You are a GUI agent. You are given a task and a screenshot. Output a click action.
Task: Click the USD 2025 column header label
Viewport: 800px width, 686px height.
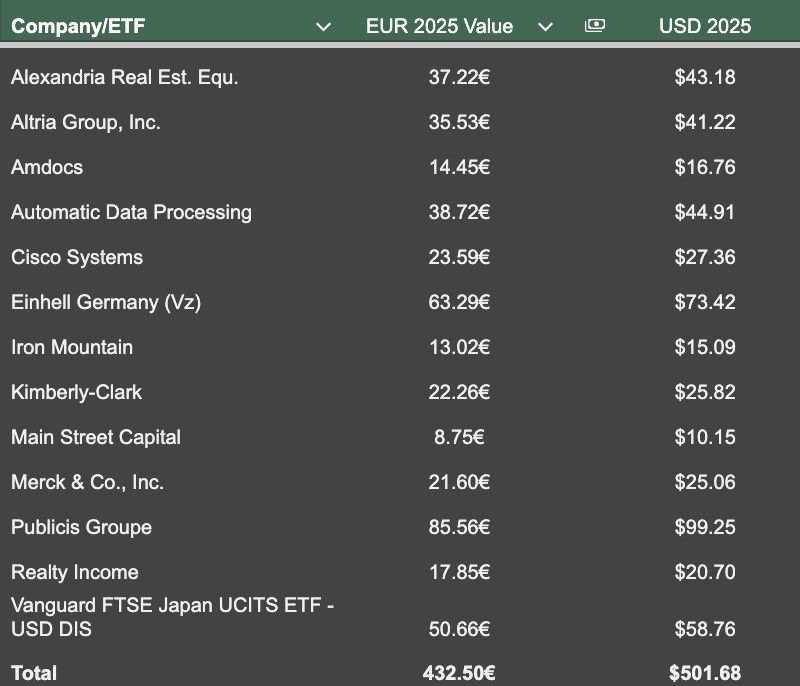(705, 27)
